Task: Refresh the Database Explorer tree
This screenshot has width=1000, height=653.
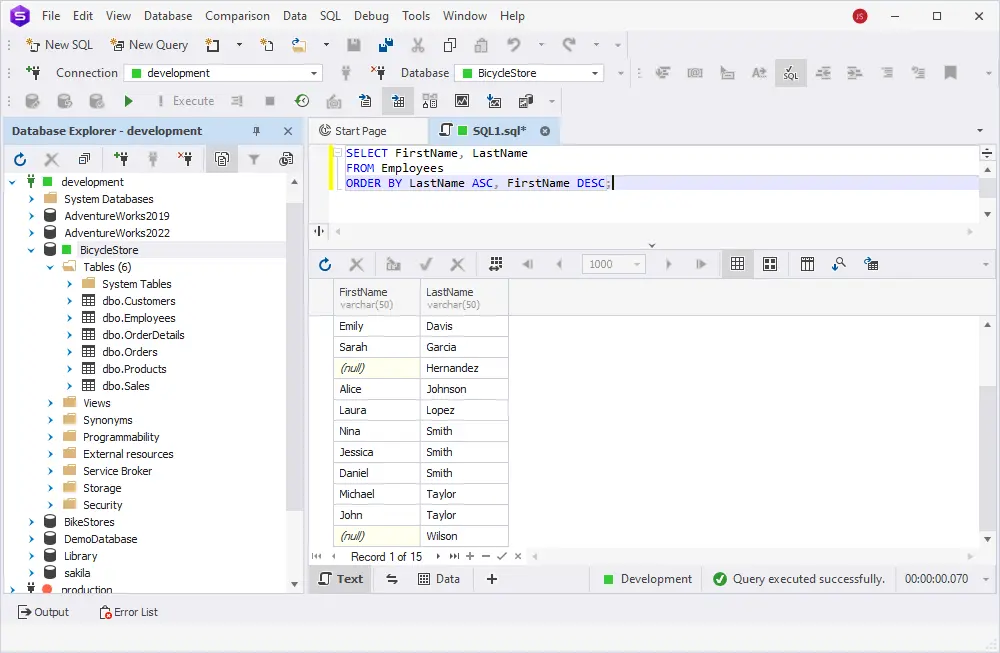Action: pyautogui.click(x=20, y=159)
